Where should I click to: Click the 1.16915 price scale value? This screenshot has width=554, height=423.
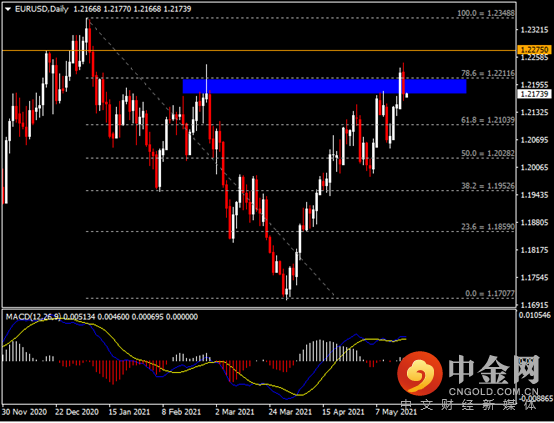click(535, 305)
